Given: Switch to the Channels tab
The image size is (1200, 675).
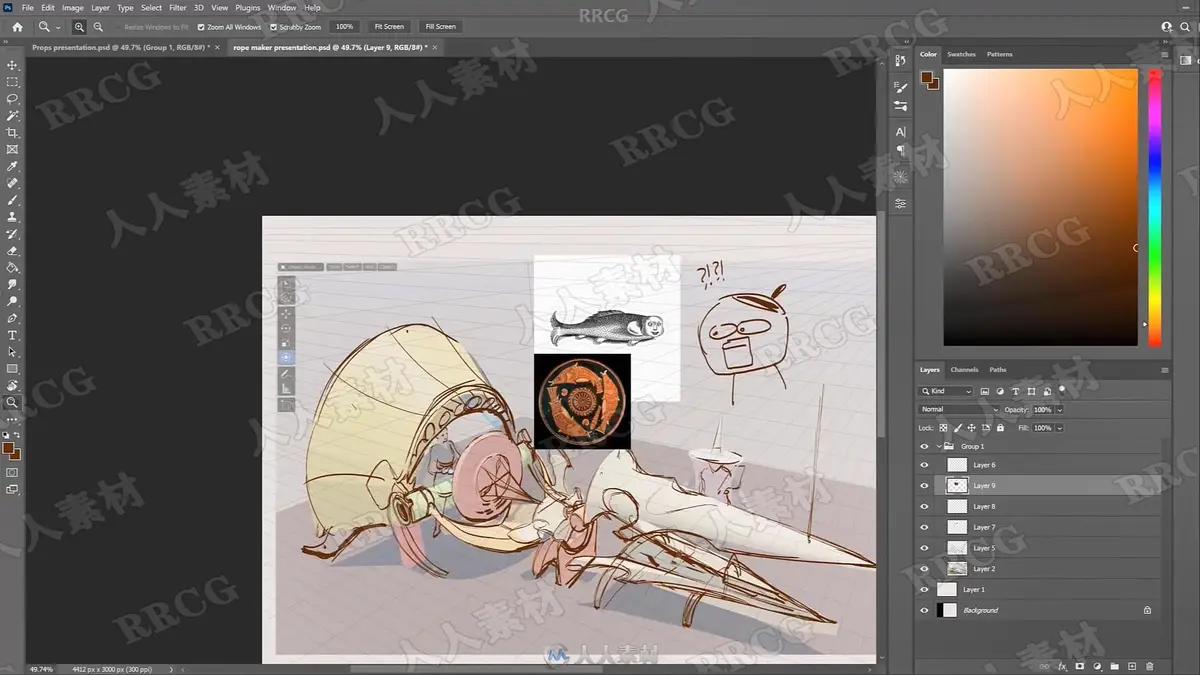Looking at the screenshot, I should pos(964,370).
